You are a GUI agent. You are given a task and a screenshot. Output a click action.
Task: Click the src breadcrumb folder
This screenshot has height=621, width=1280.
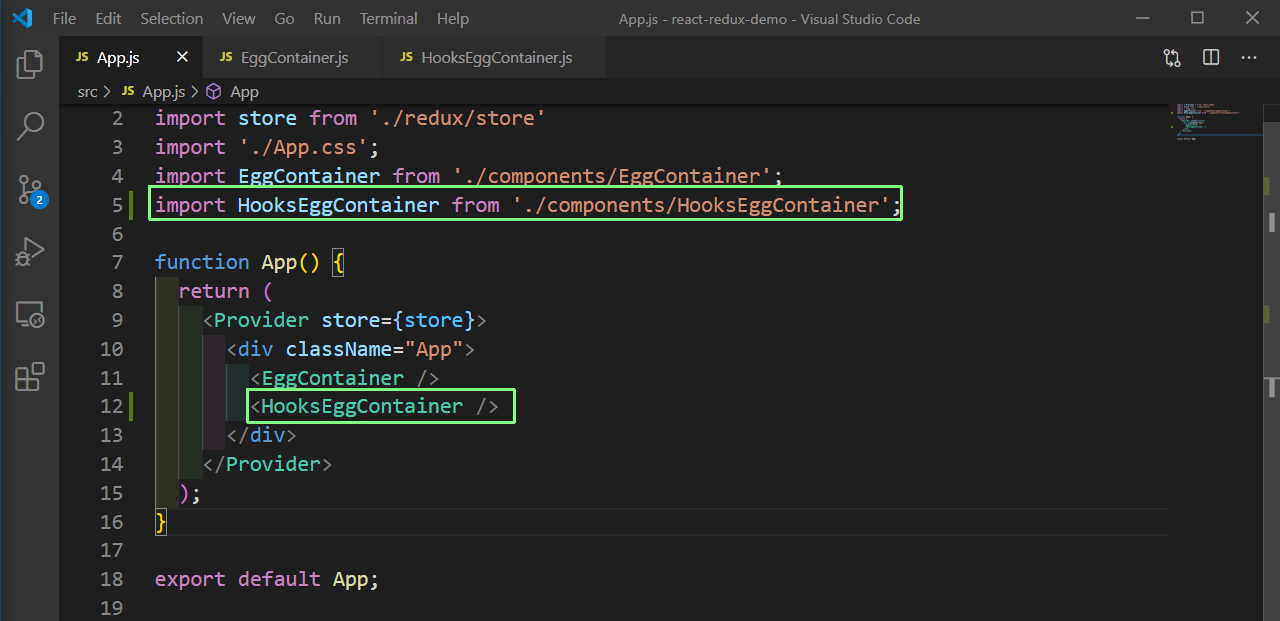(88, 91)
